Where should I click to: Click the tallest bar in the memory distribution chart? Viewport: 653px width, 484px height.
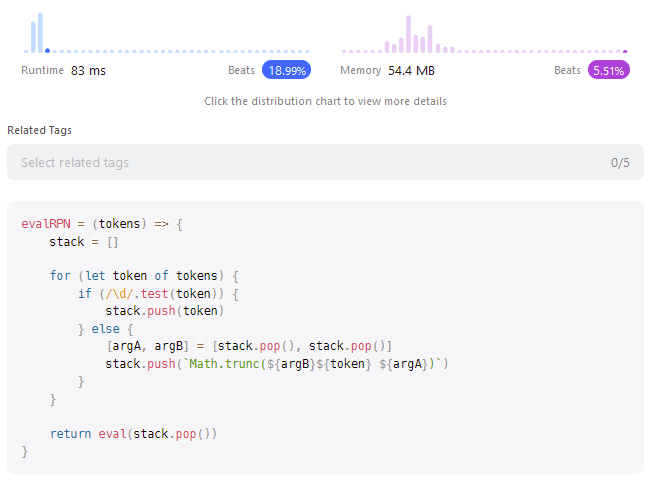tap(408, 34)
